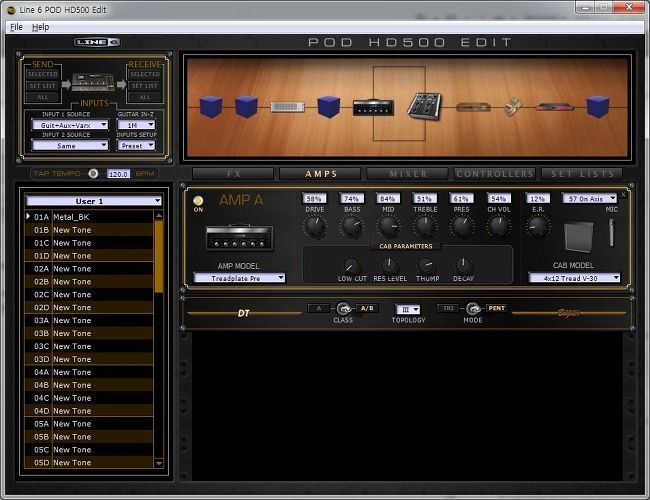Click the Line 6 logo
This screenshot has width=650, height=500.
point(97,42)
